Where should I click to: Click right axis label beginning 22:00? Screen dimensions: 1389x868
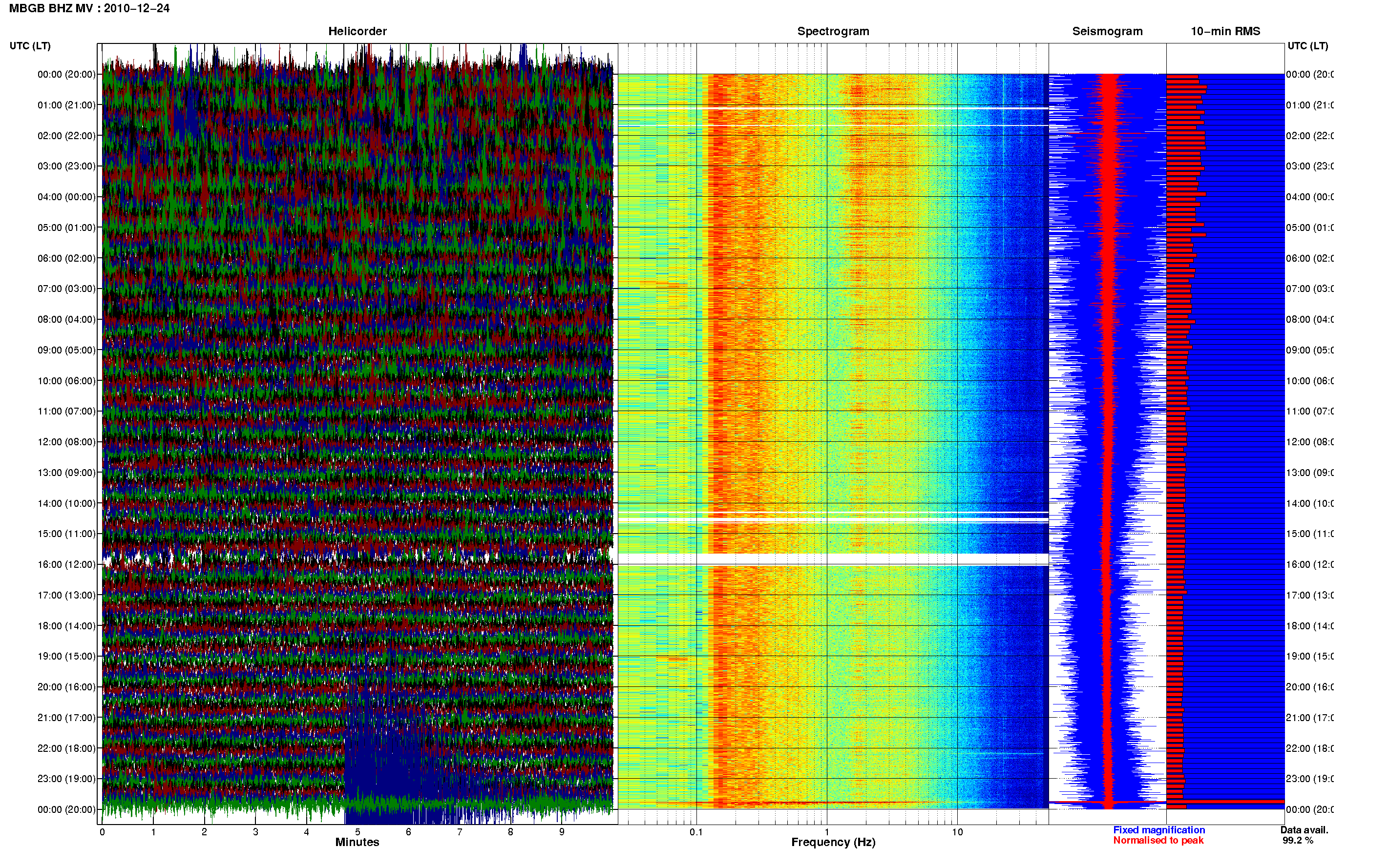[1310, 748]
